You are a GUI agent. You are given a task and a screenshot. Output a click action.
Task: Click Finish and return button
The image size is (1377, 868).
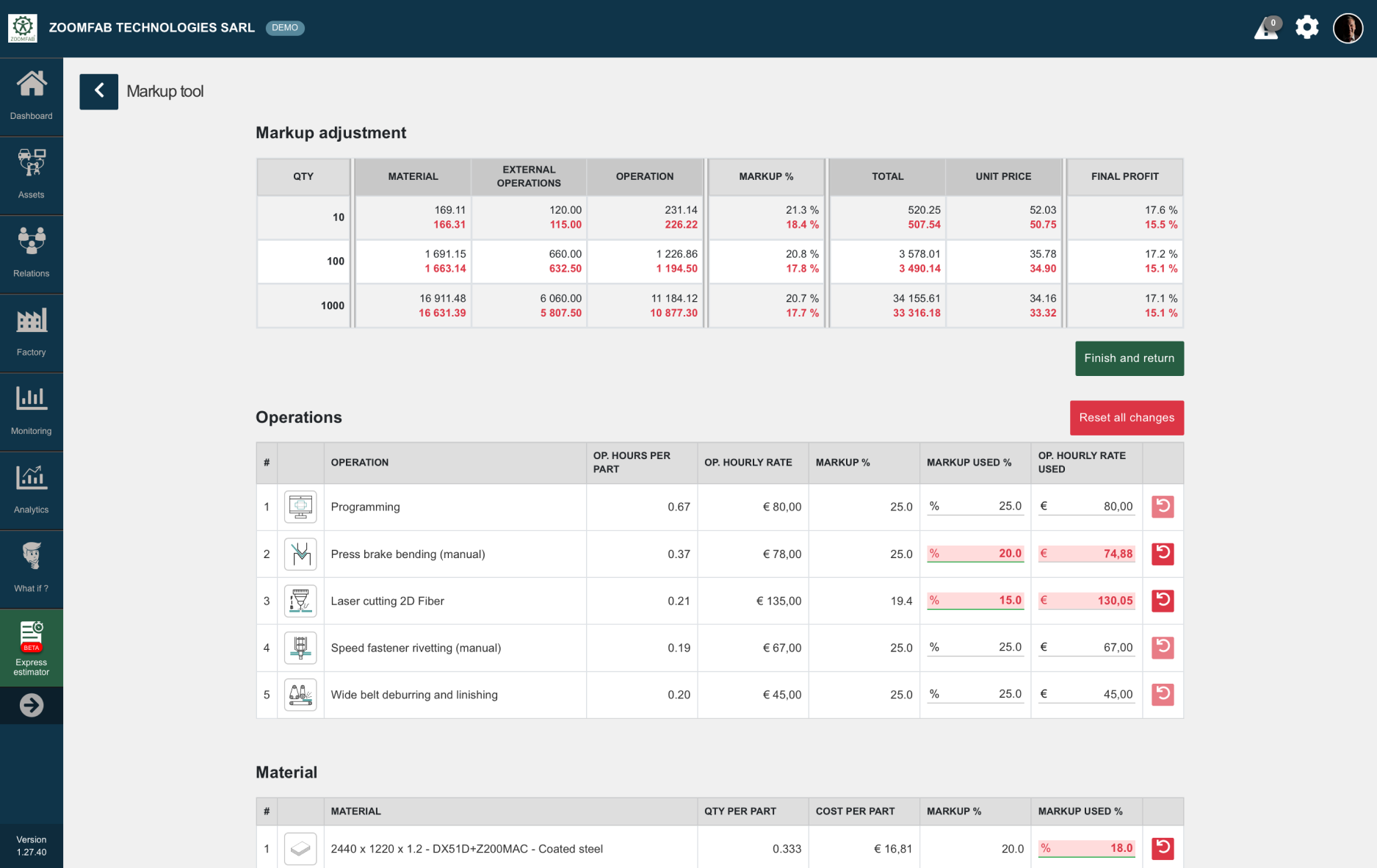pyautogui.click(x=1129, y=358)
